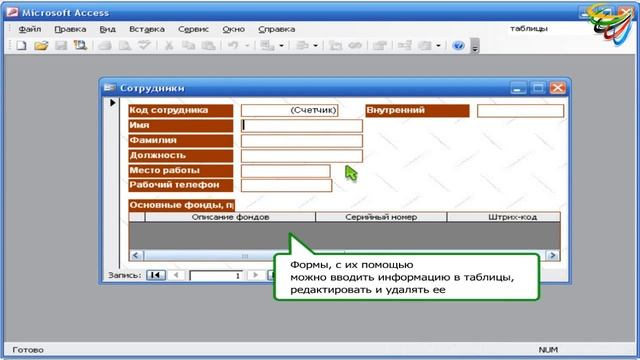Click the Print toolbar icon
Screen dimensions: 640x360
105,45
